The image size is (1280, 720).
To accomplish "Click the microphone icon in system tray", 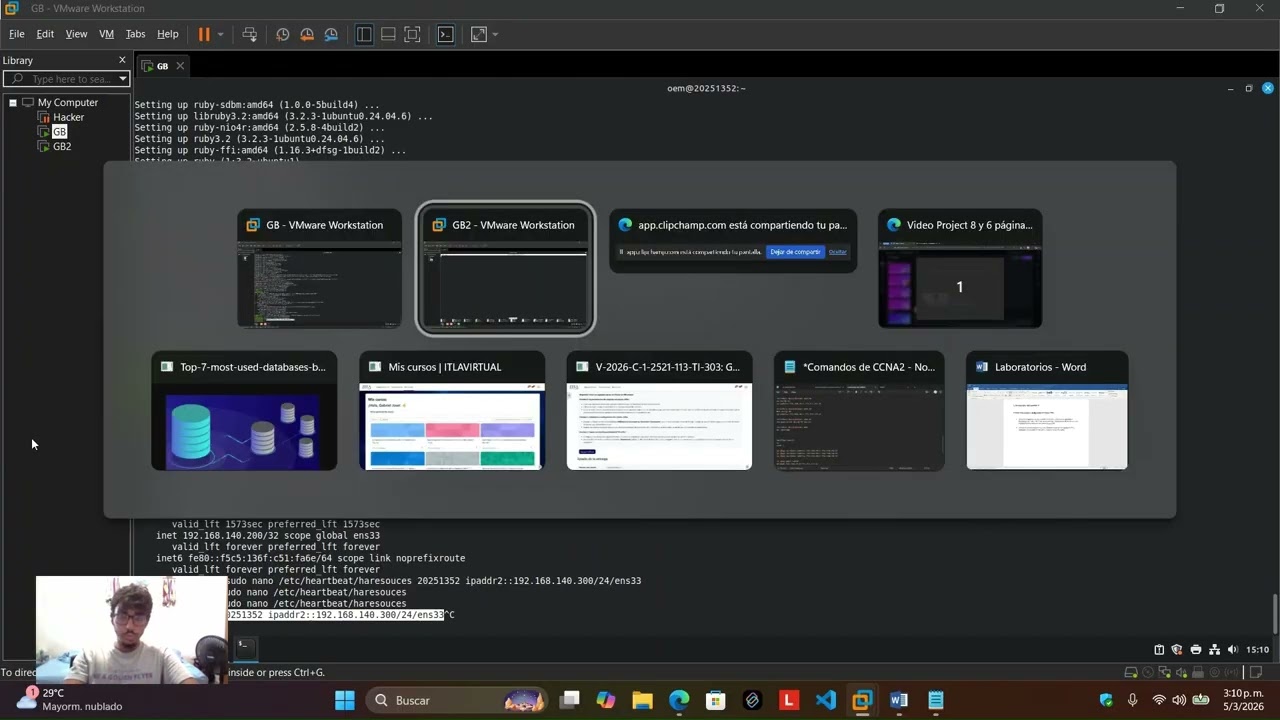I will [1132, 700].
